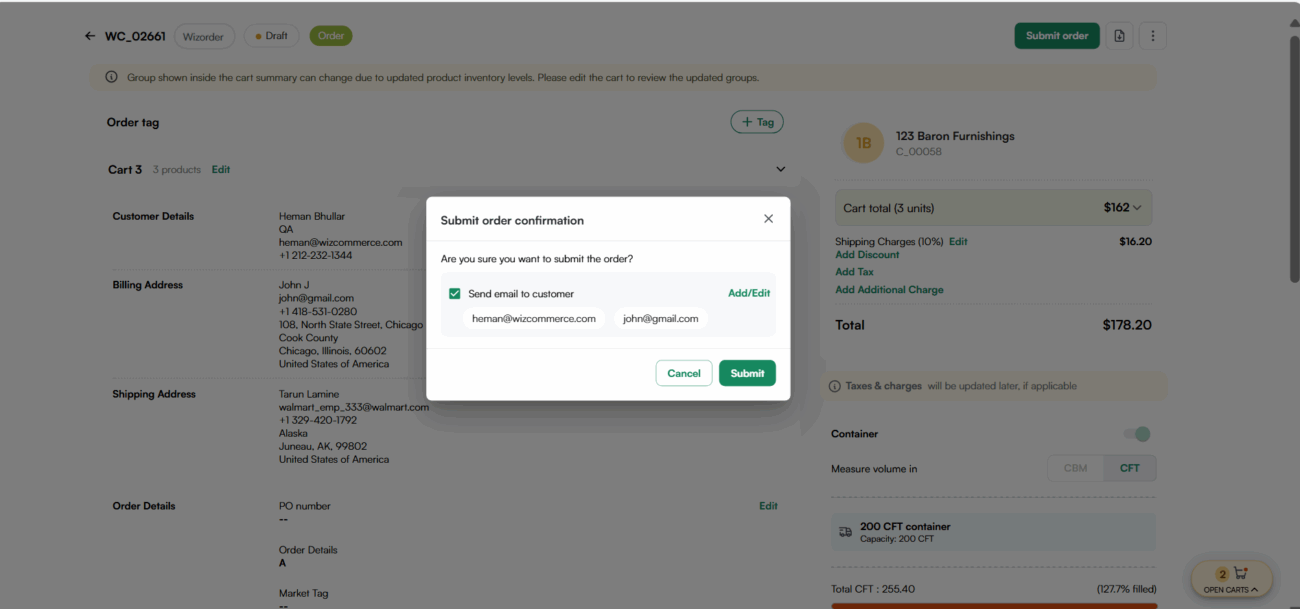Click the Submit button in dialog
Screen dimensions: 1300x609
tap(747, 373)
